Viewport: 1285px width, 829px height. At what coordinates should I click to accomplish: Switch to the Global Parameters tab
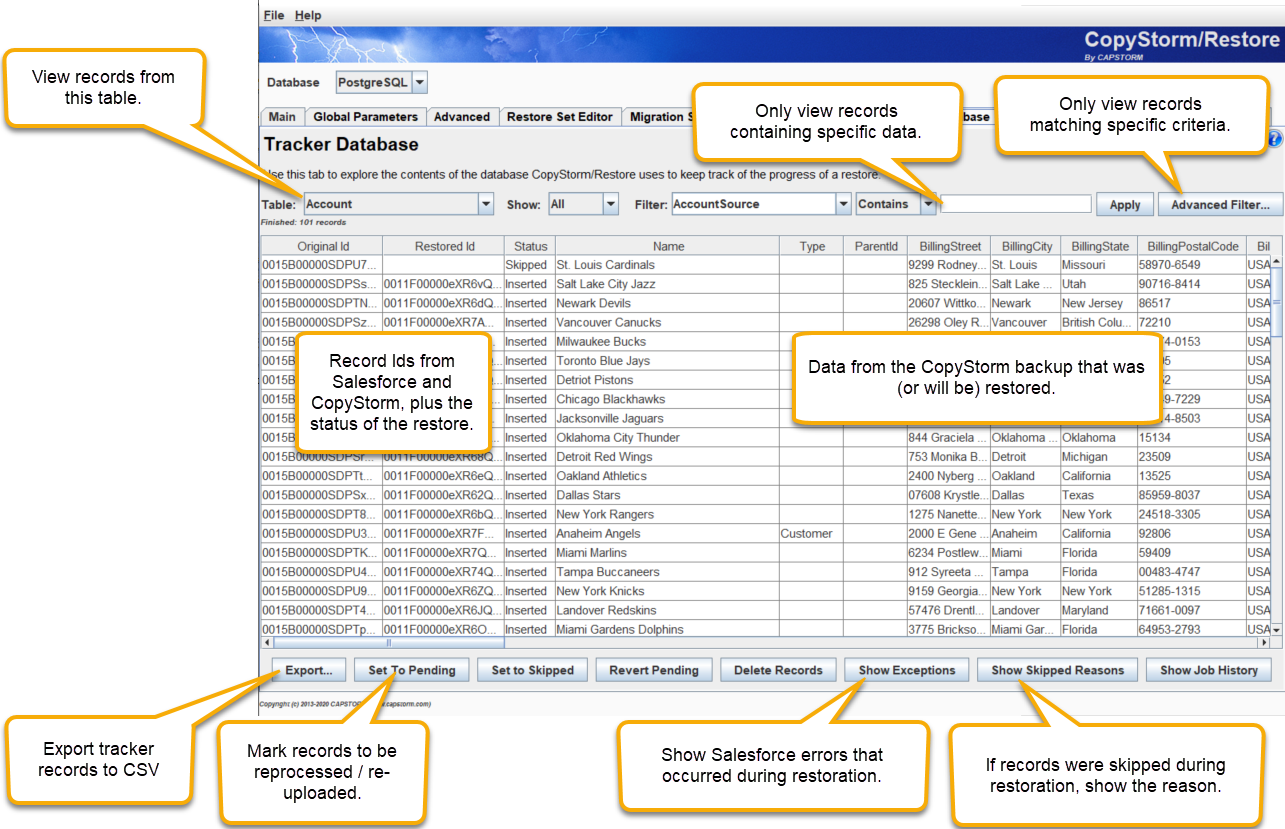pyautogui.click(x=366, y=116)
